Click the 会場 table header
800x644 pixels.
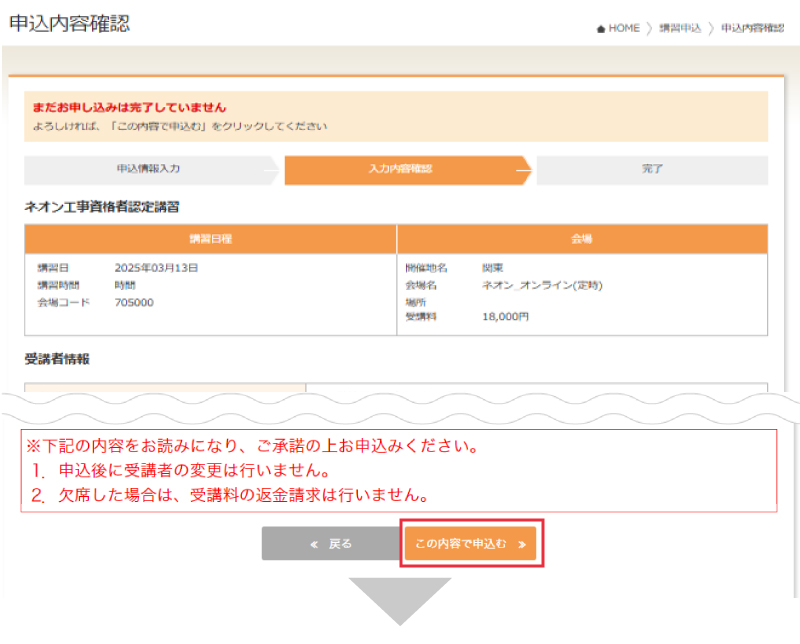point(582,239)
